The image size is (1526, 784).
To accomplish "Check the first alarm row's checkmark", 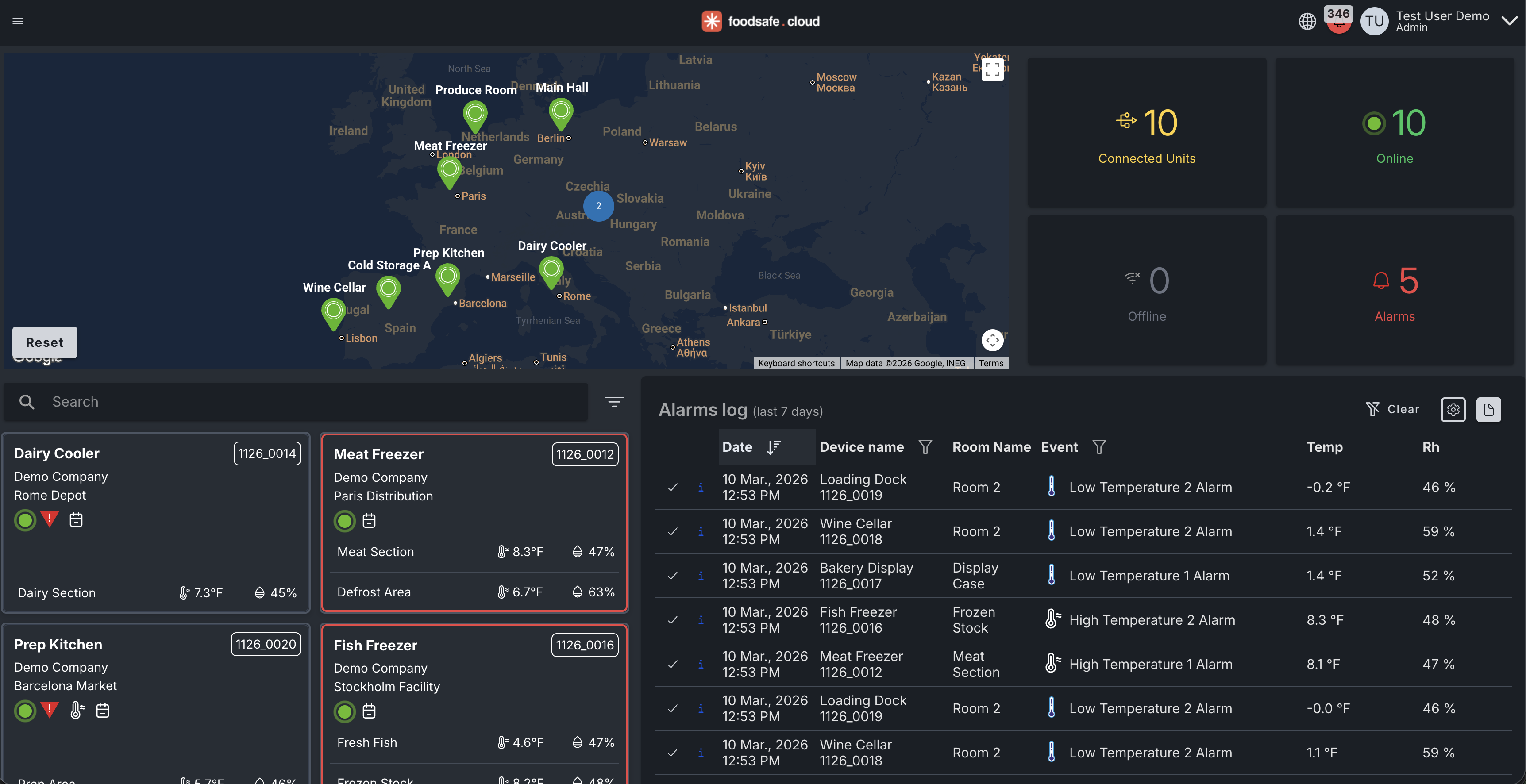I will click(672, 487).
